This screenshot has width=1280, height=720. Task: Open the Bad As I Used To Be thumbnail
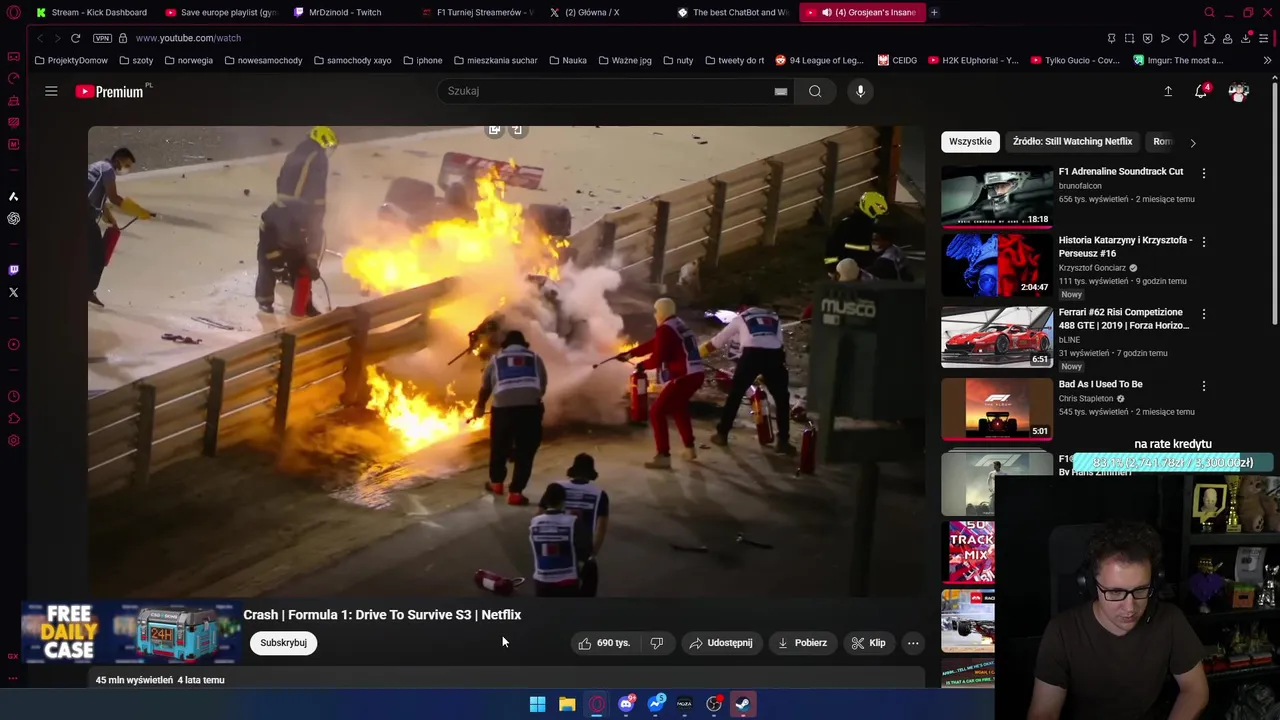coord(997,409)
